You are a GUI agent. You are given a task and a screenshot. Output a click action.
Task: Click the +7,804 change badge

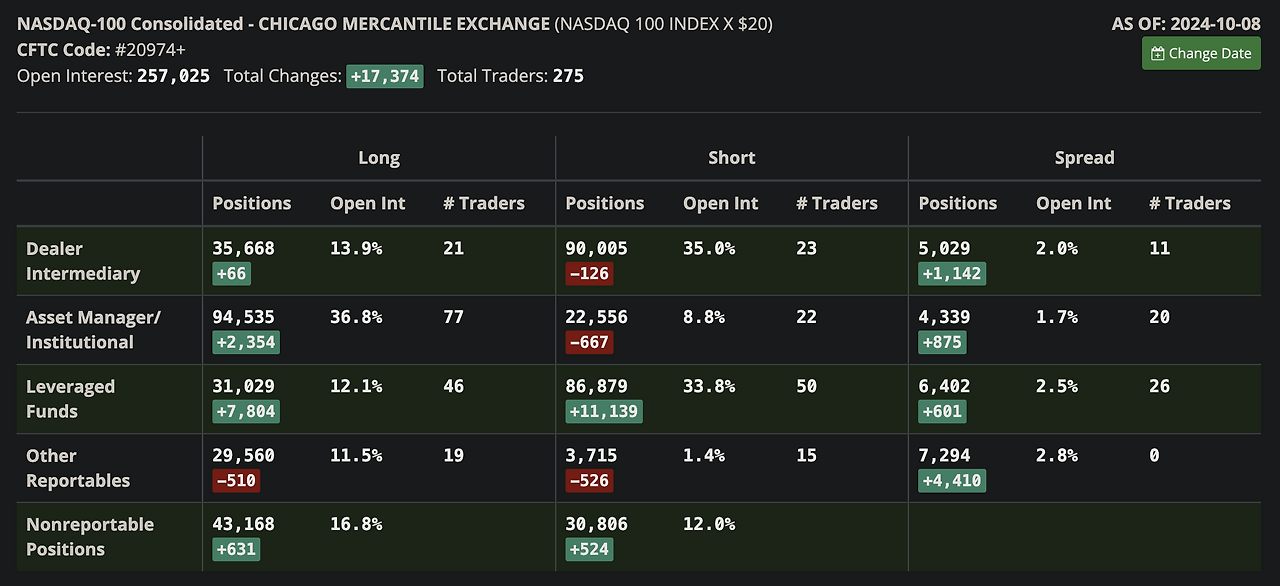pyautogui.click(x=246, y=411)
